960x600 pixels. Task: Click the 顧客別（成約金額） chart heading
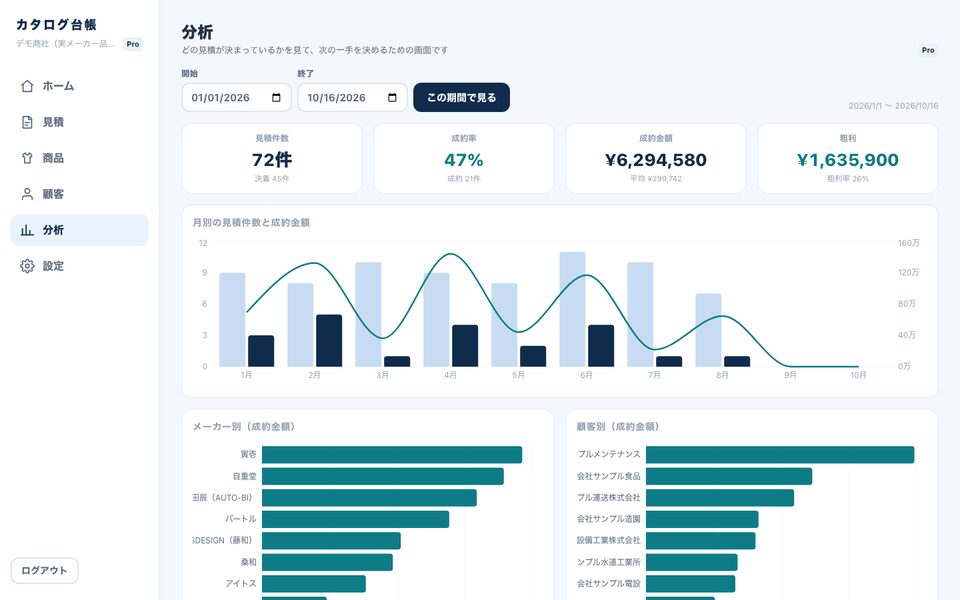(618, 427)
